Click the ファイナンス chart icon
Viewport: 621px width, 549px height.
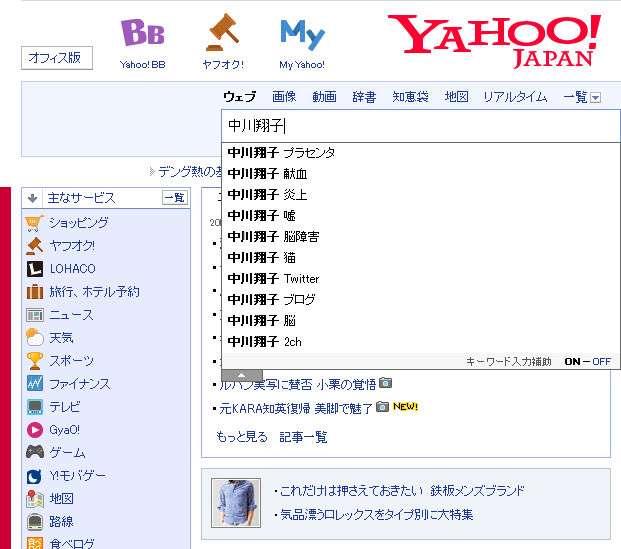point(34,383)
